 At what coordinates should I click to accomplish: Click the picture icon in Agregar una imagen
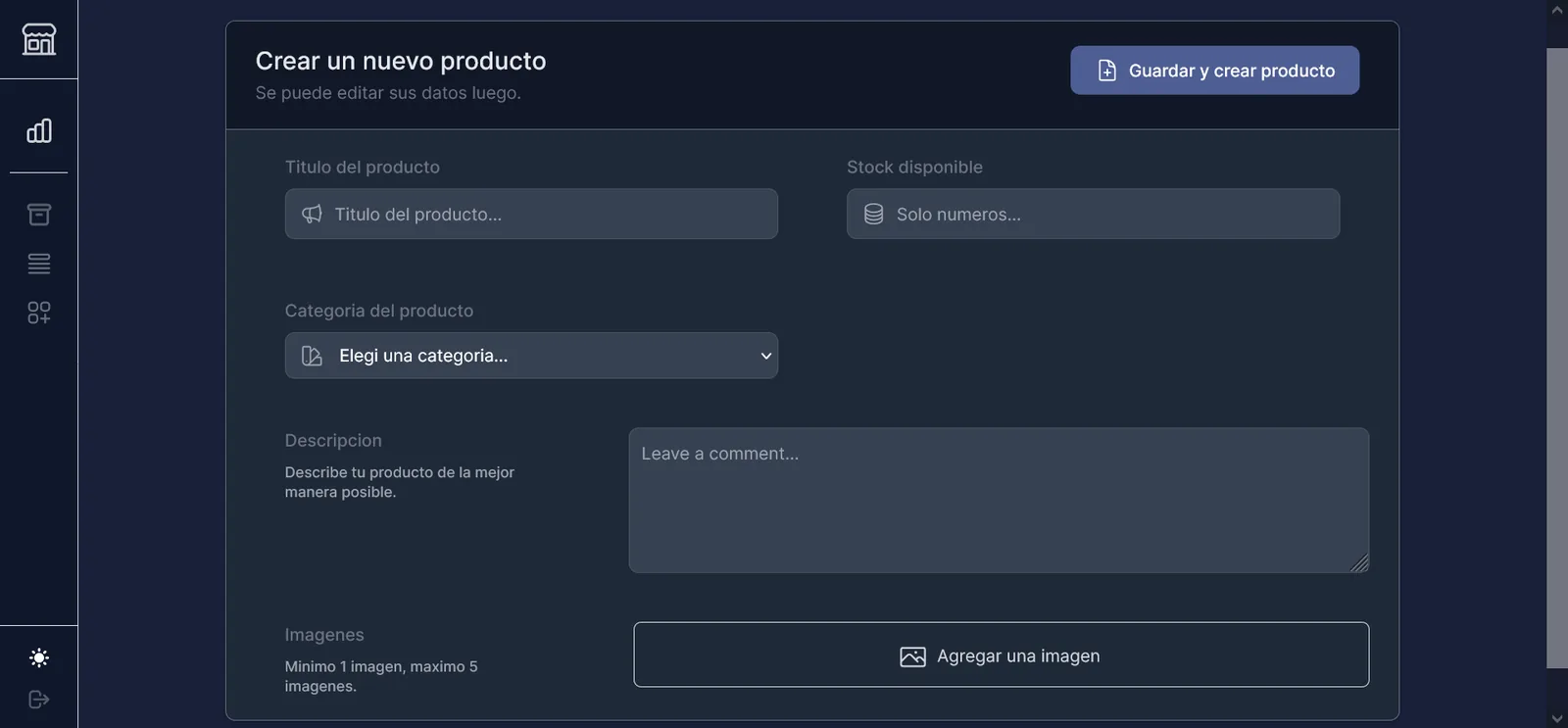click(x=912, y=656)
